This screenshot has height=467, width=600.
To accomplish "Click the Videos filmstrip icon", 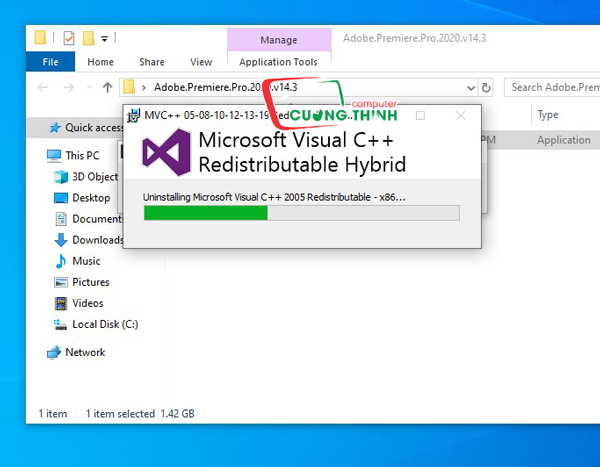I will (61, 303).
